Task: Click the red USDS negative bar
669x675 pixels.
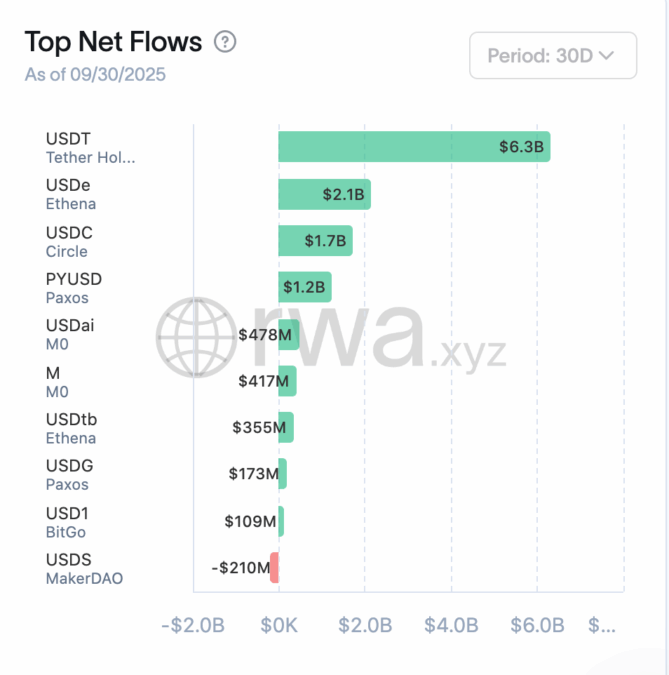Action: pos(274,568)
